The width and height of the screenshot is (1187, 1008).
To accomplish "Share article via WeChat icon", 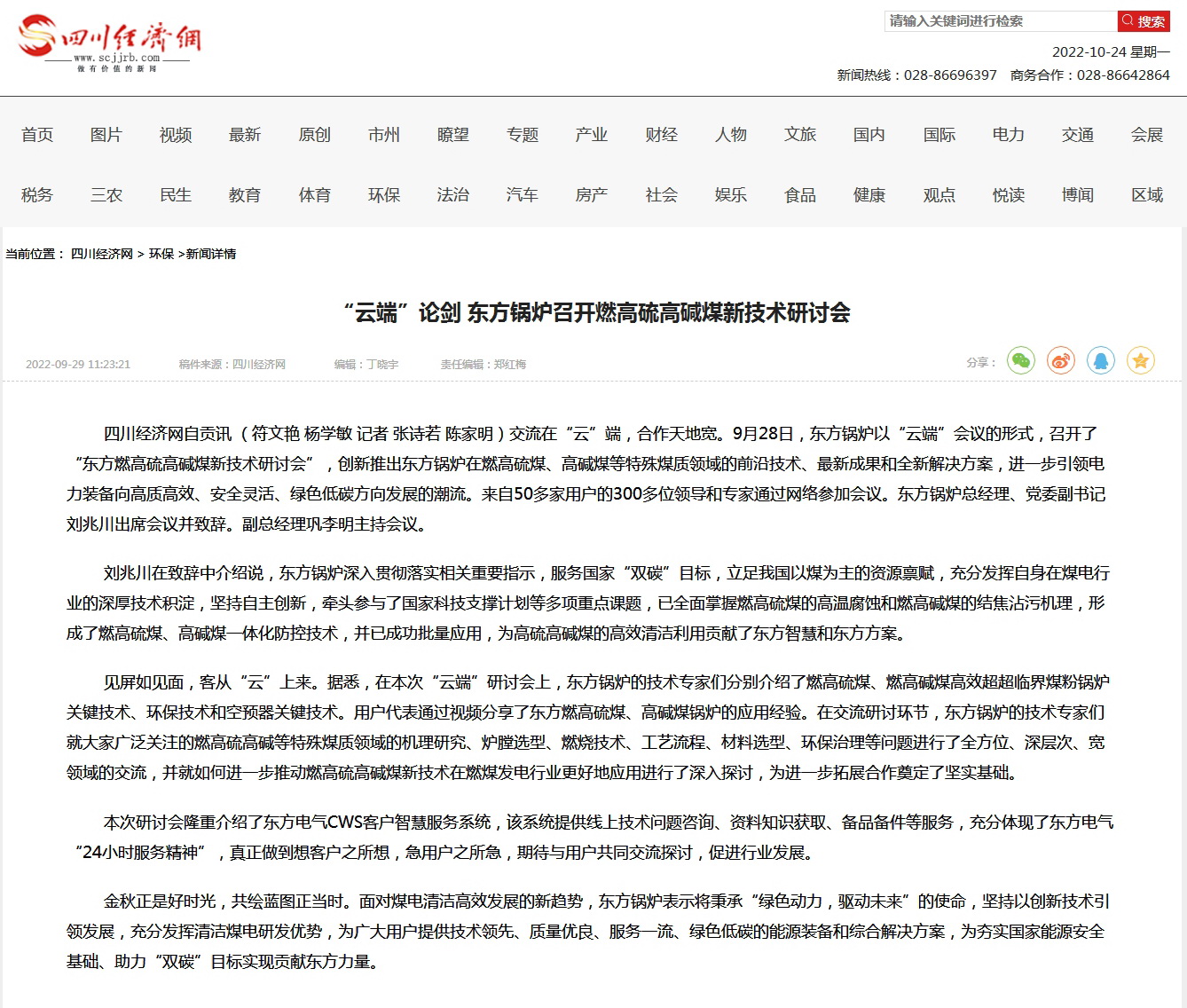I will (x=1021, y=360).
